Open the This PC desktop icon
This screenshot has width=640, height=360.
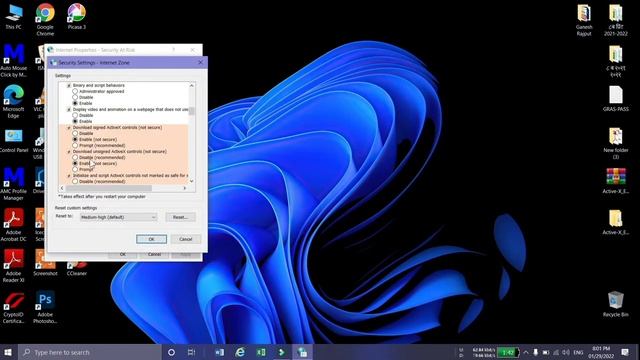pos(13,17)
